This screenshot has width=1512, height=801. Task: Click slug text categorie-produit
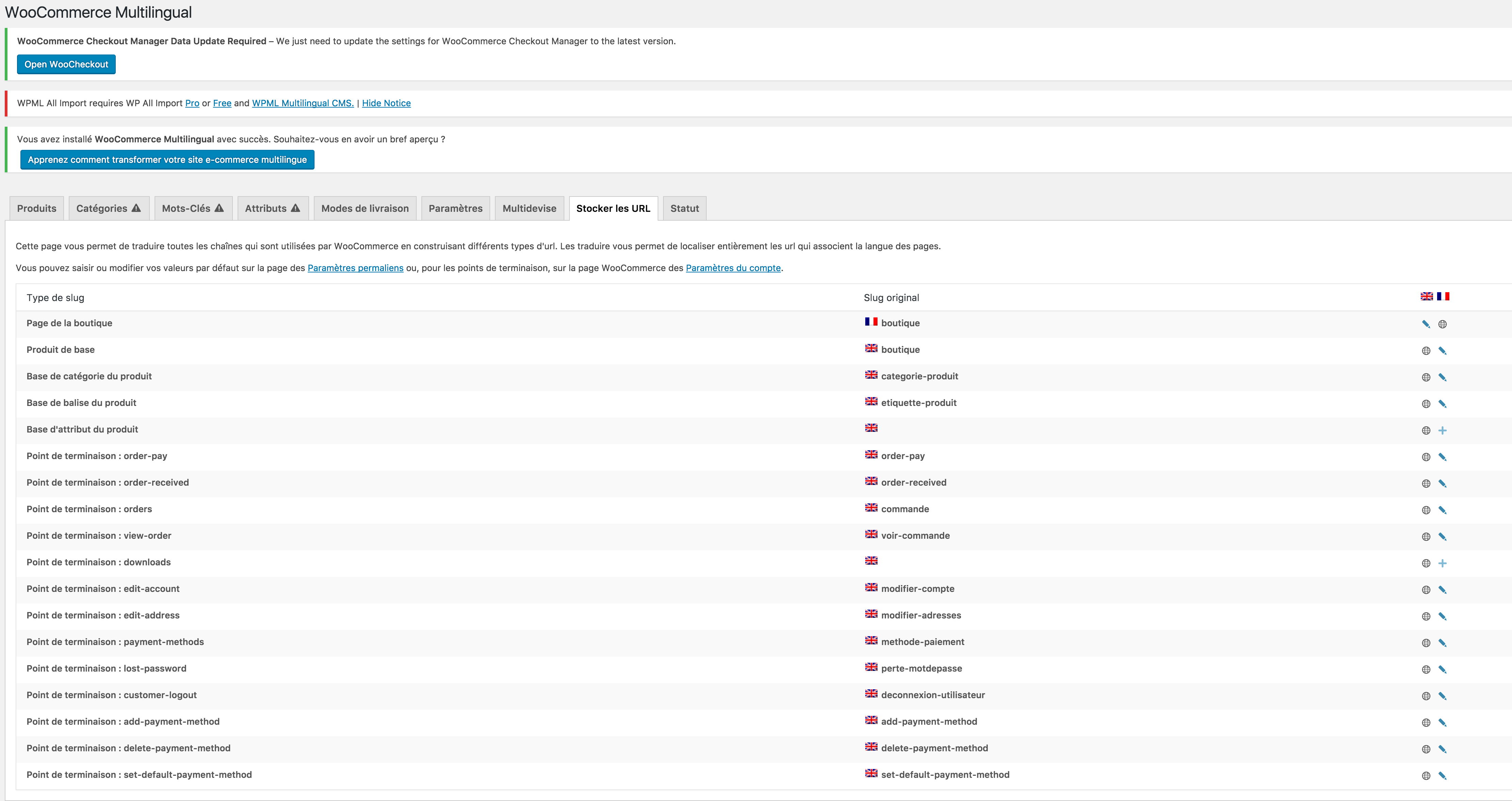coord(919,376)
